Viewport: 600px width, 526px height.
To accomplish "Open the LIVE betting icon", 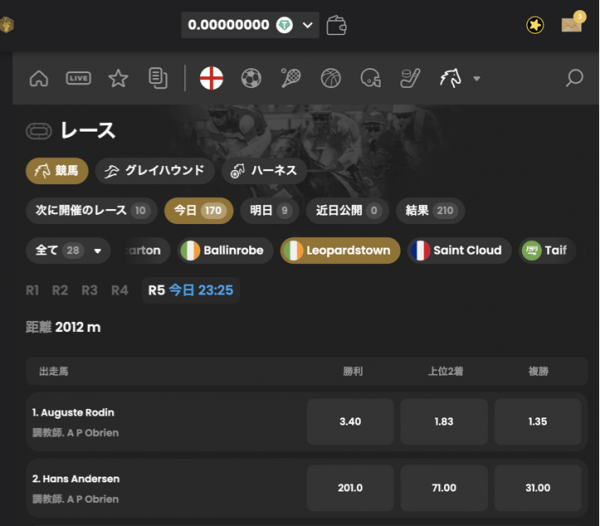I will (78, 78).
